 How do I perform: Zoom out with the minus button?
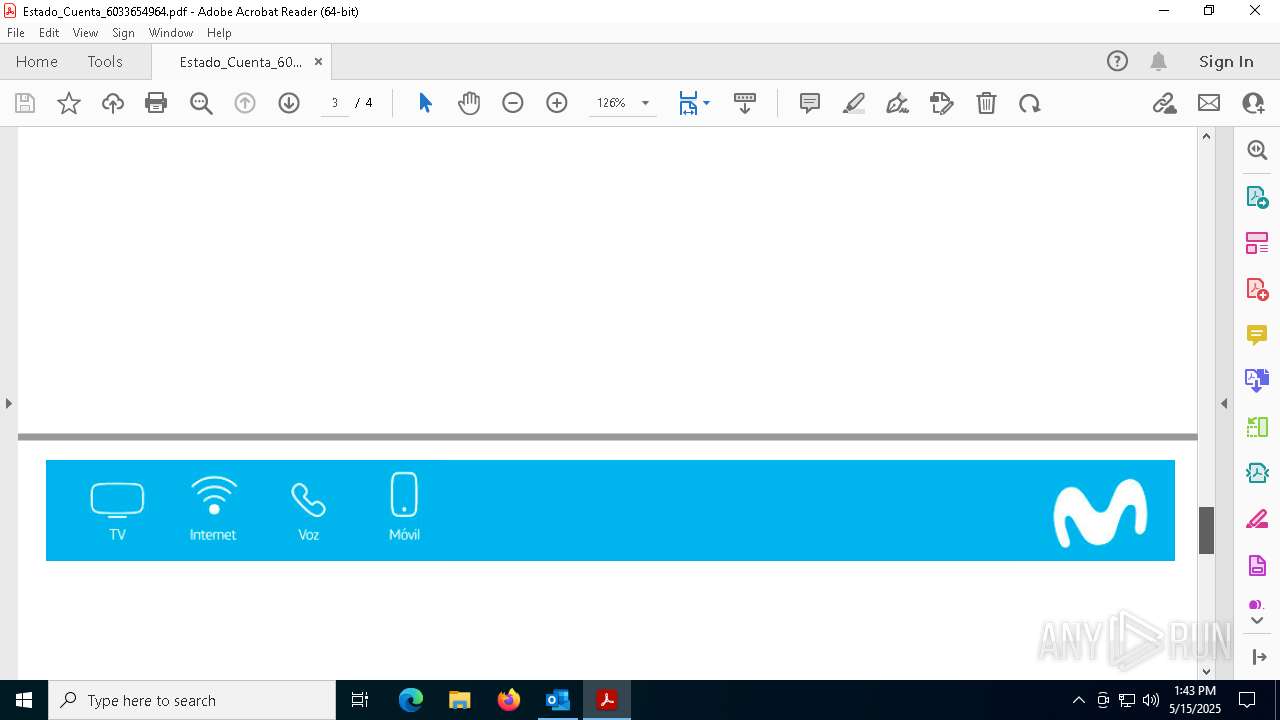[x=513, y=103]
